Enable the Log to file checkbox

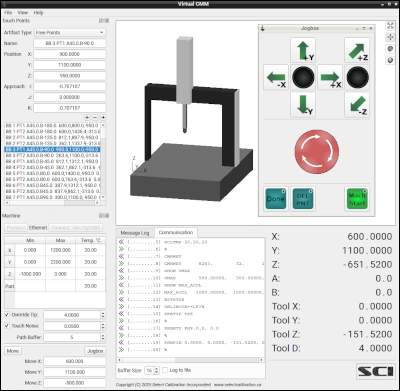(165, 370)
